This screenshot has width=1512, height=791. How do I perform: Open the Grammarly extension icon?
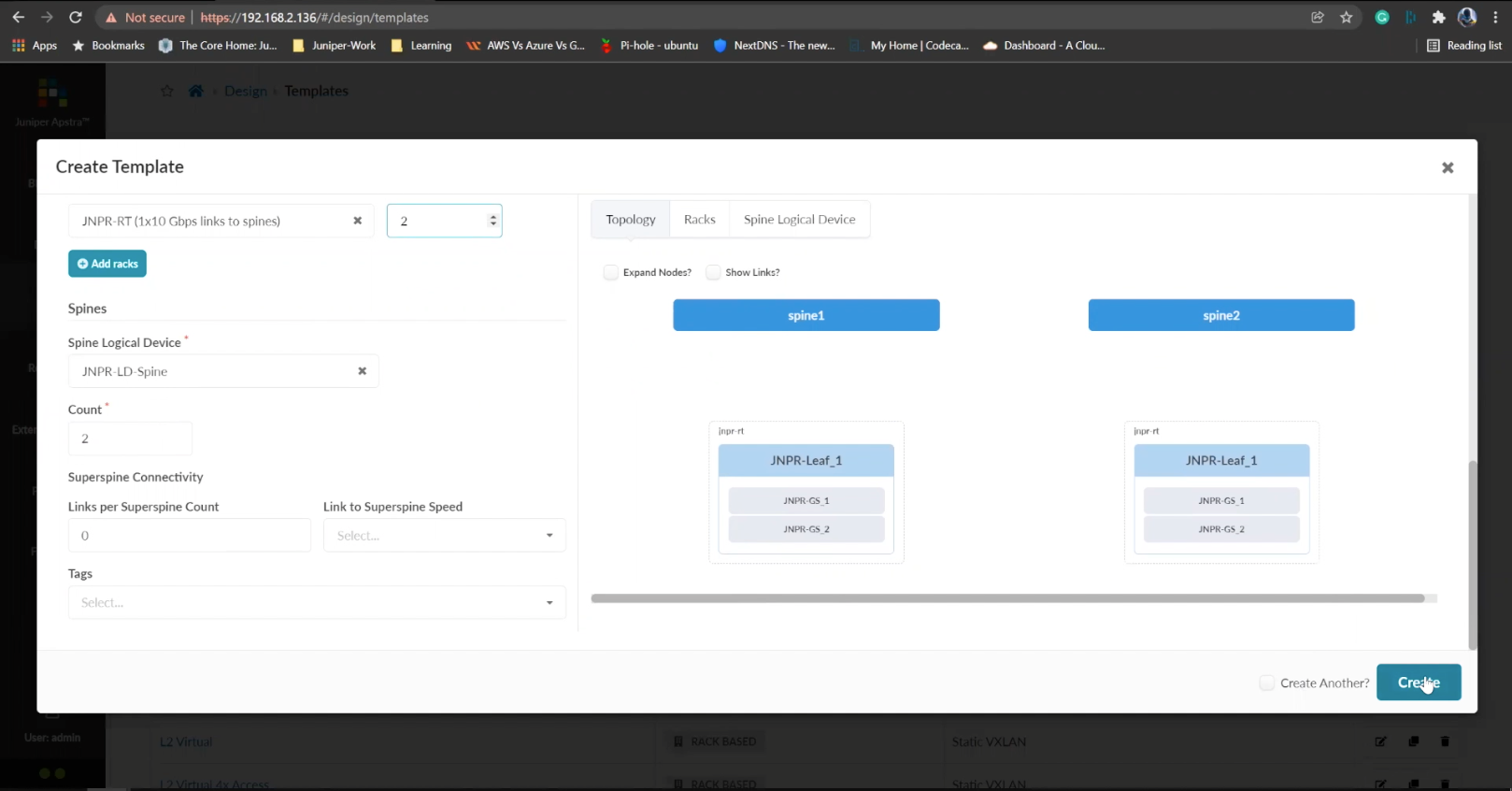coord(1382,17)
